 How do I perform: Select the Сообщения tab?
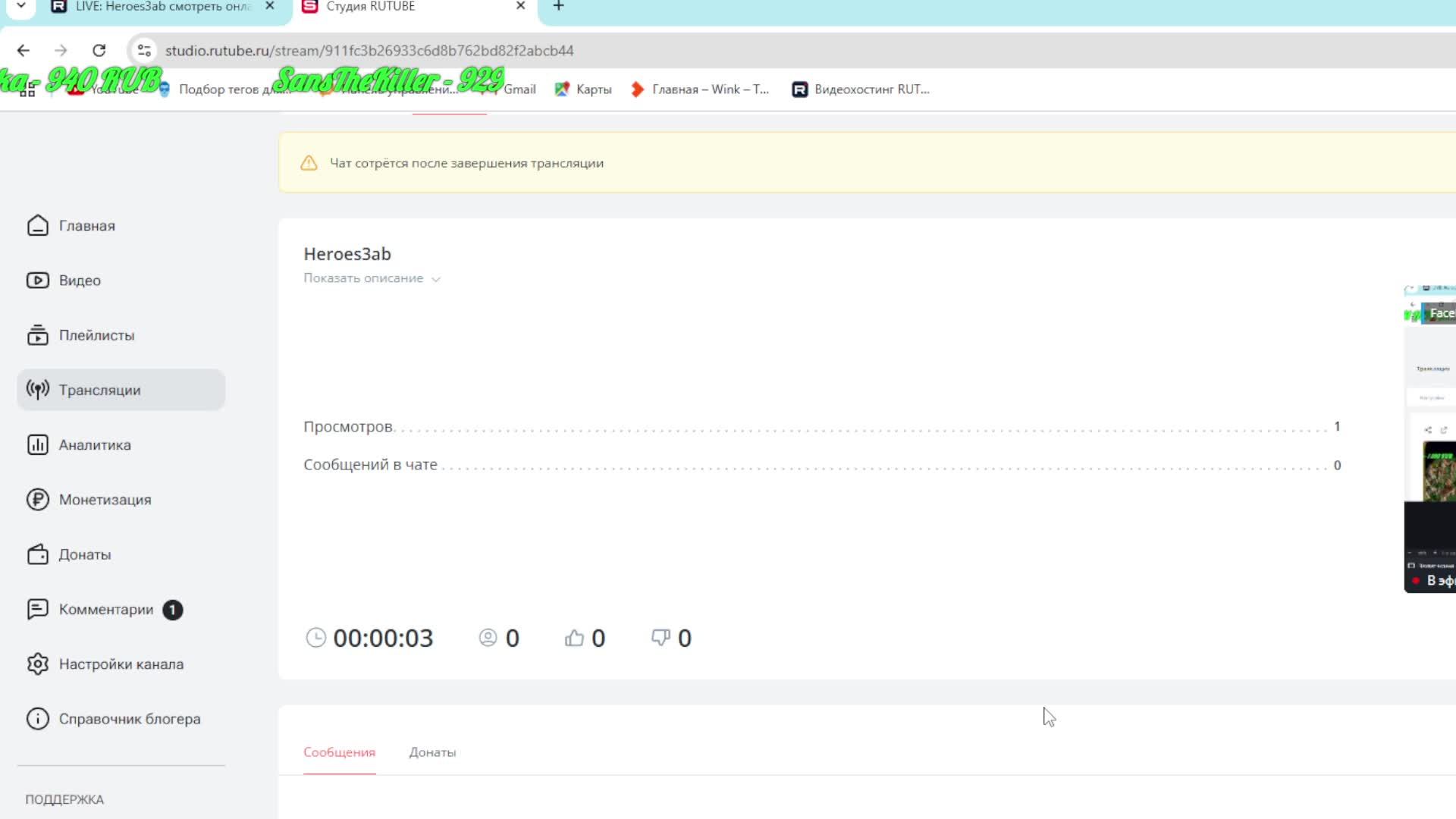(339, 752)
